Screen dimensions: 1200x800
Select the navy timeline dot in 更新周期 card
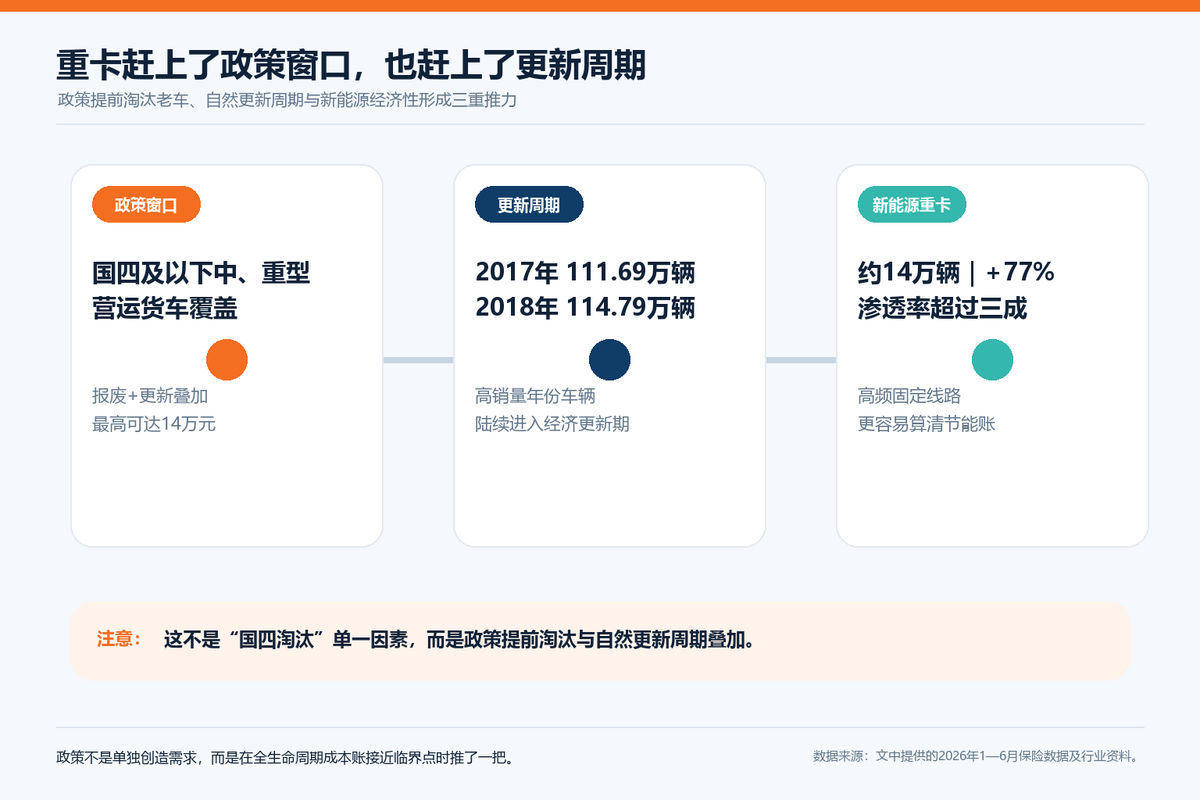(610, 360)
